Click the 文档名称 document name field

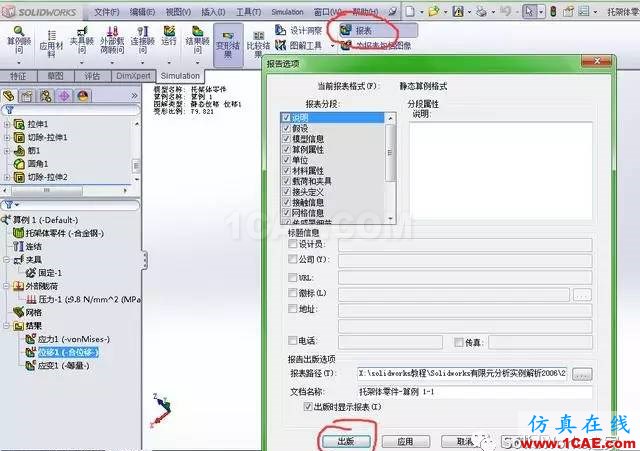[474, 392]
